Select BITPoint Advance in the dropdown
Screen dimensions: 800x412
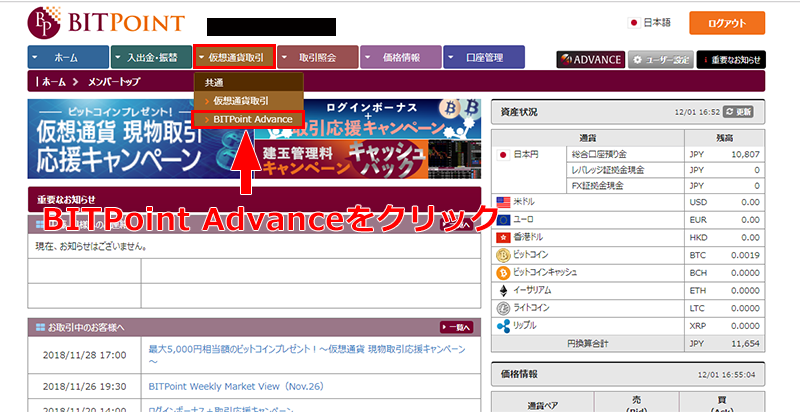248,119
